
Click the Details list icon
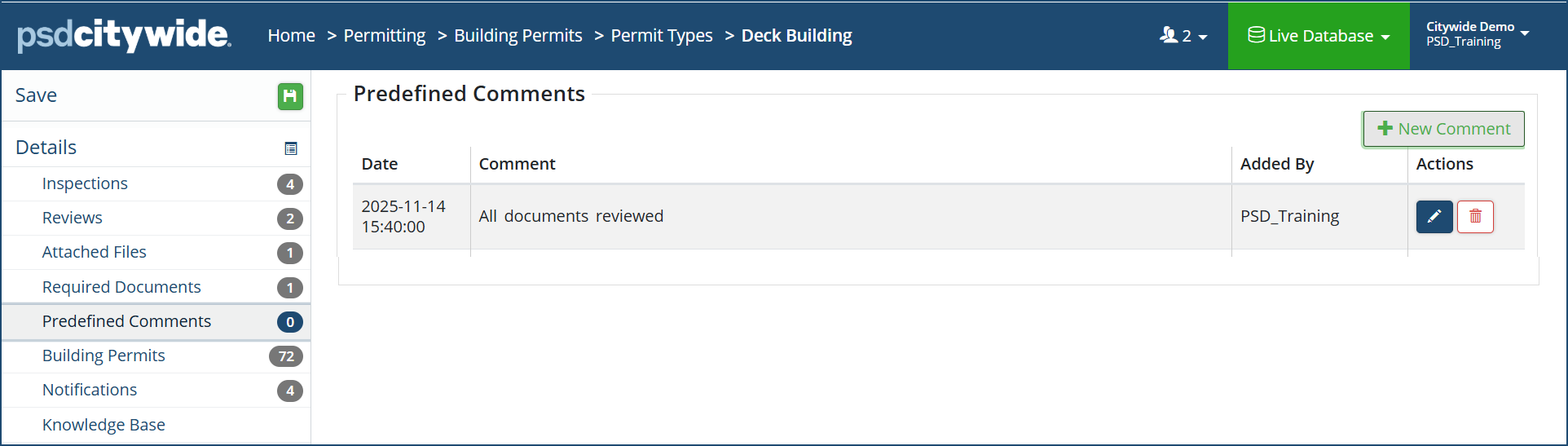click(x=291, y=148)
